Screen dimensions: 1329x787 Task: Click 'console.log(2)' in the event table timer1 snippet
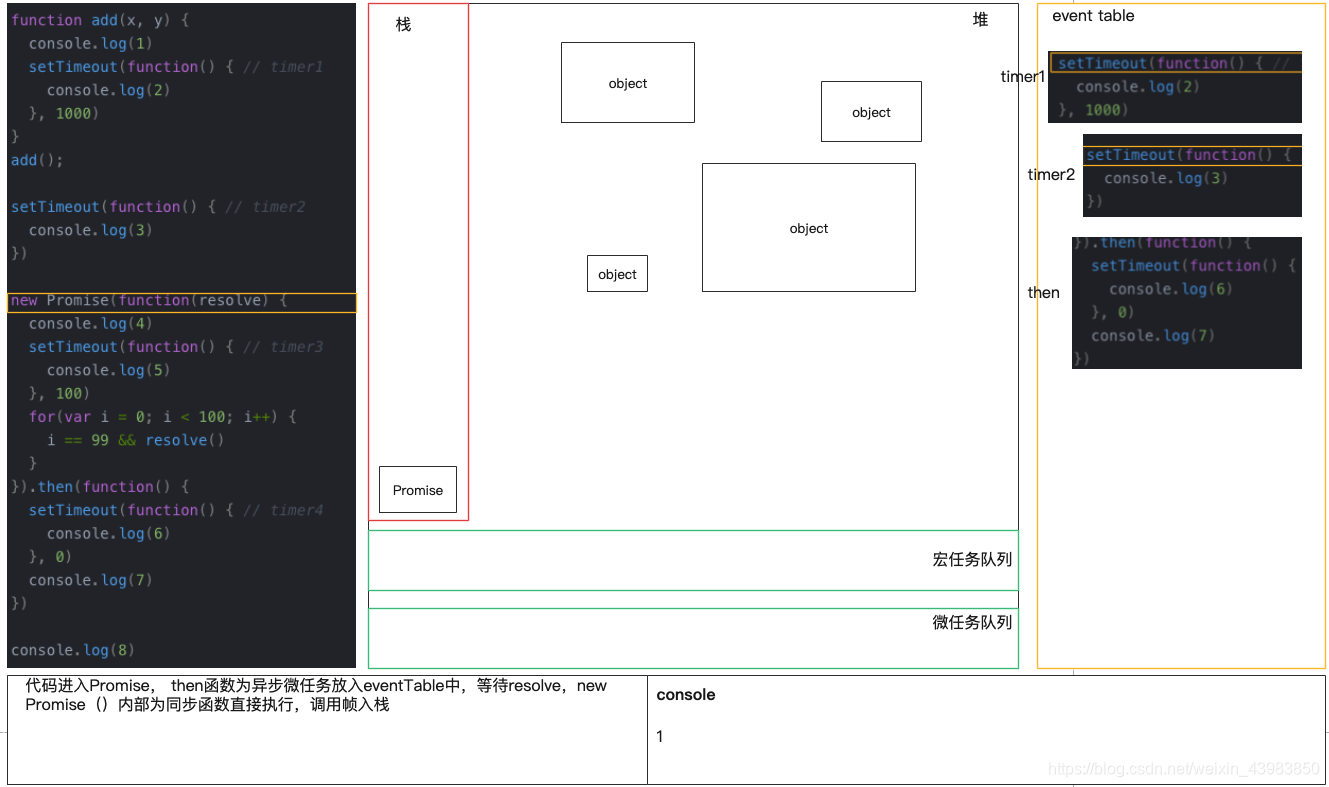[1138, 87]
